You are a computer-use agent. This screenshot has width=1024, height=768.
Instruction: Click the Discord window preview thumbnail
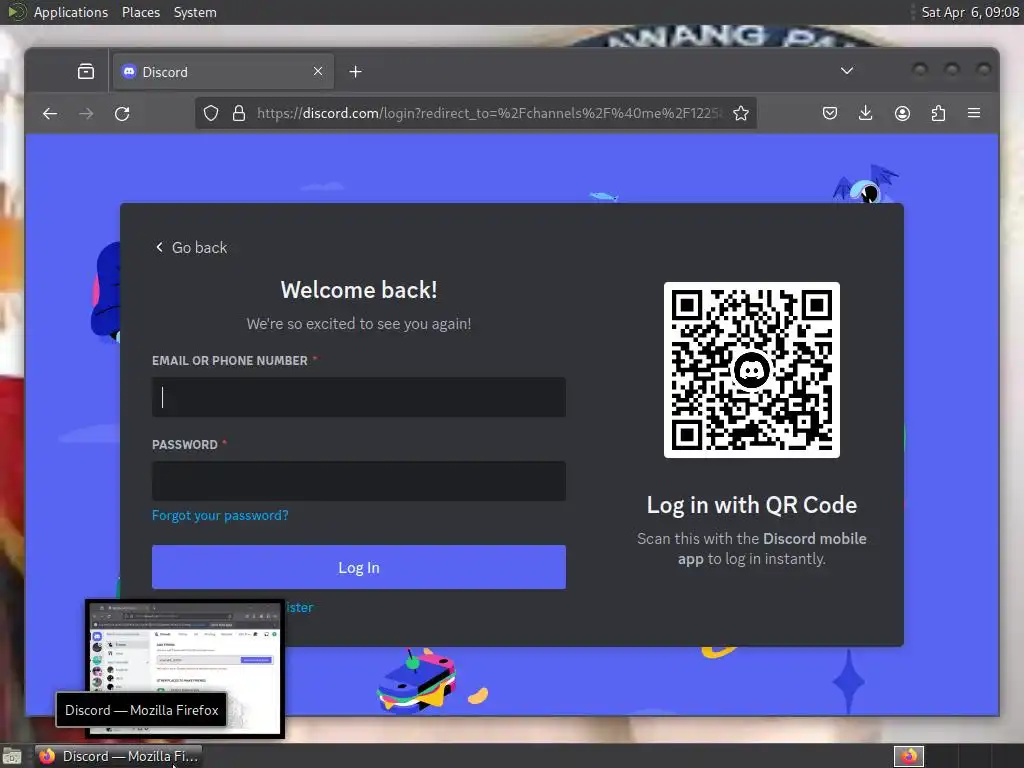click(185, 669)
